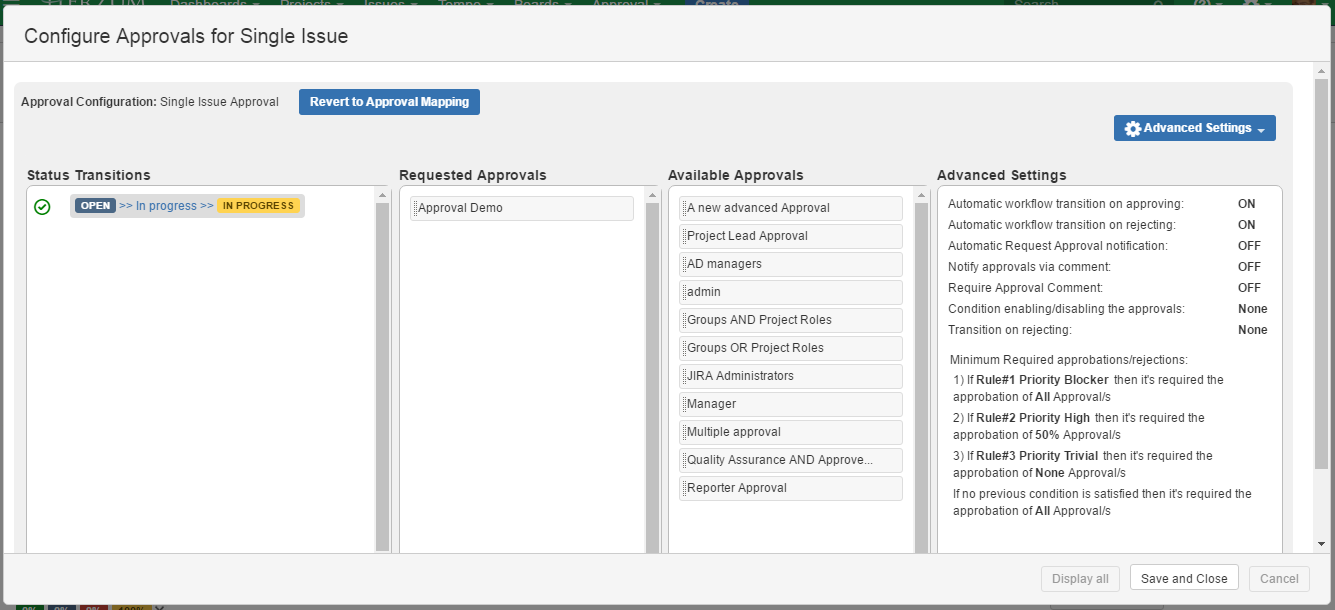The image size is (1335, 610).
Task: Click up arrow of Status Transitions scrollbar
Action: coord(382,195)
